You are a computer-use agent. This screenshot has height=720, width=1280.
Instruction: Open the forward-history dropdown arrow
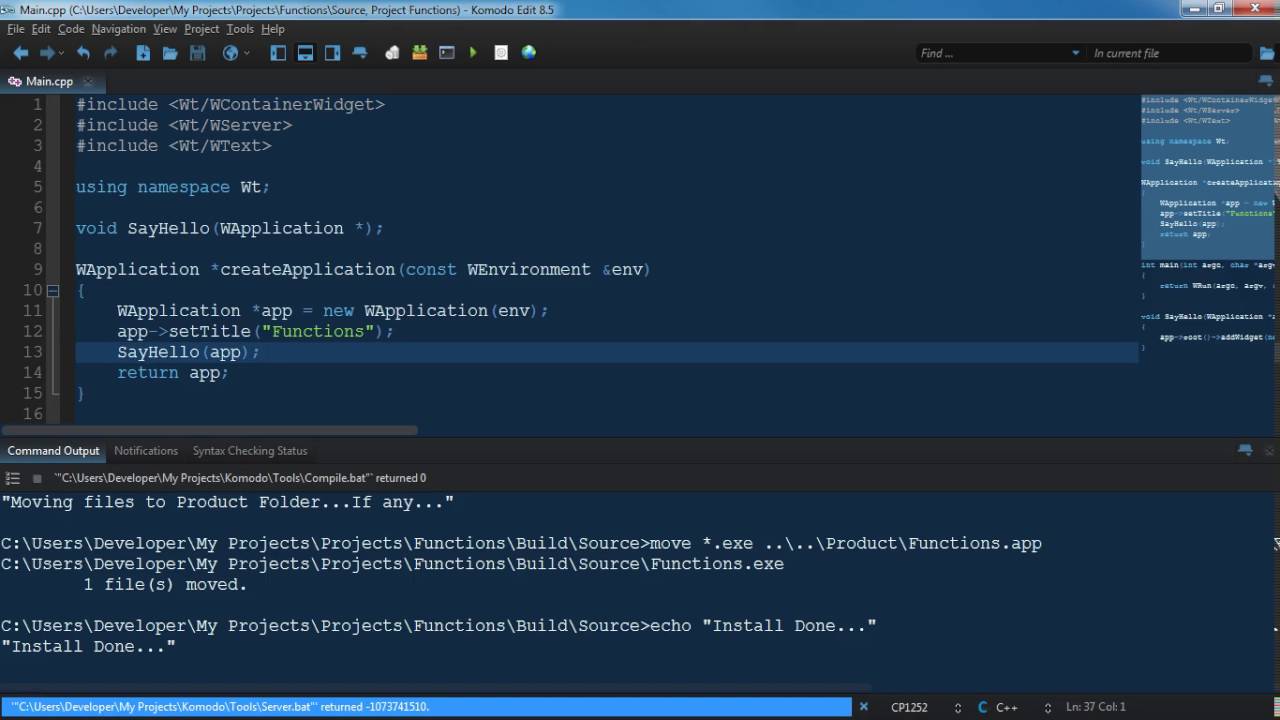(61, 53)
